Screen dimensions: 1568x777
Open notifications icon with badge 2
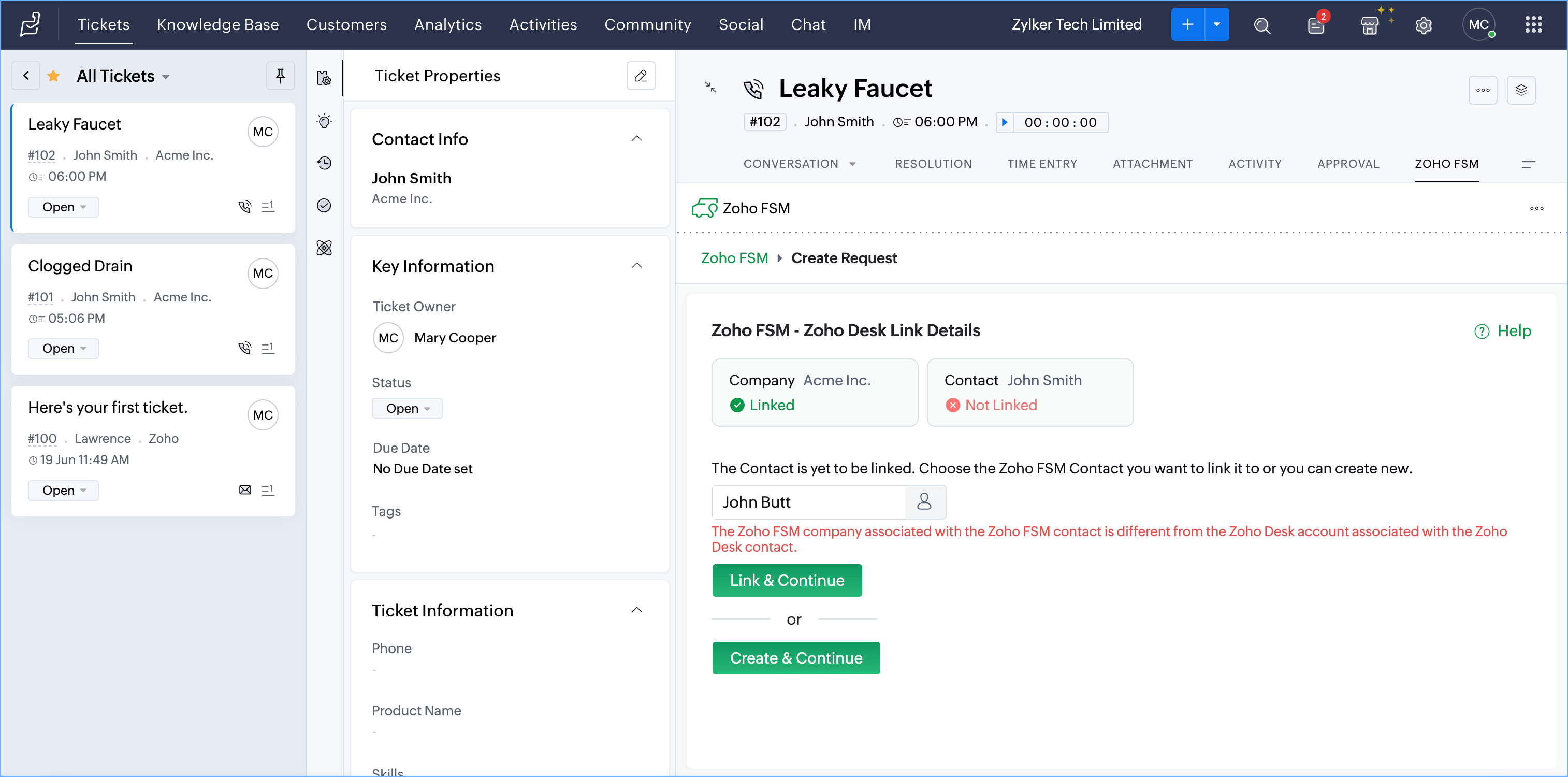tap(1315, 25)
